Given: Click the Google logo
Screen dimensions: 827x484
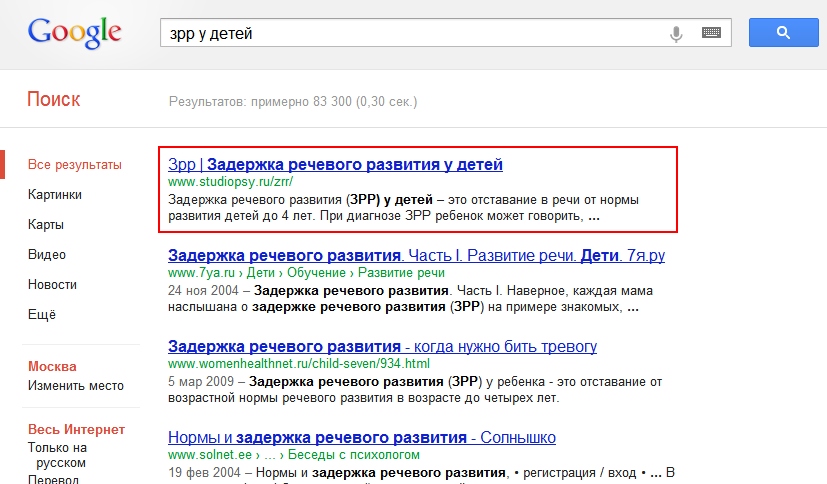Looking at the screenshot, I should [x=74, y=33].
